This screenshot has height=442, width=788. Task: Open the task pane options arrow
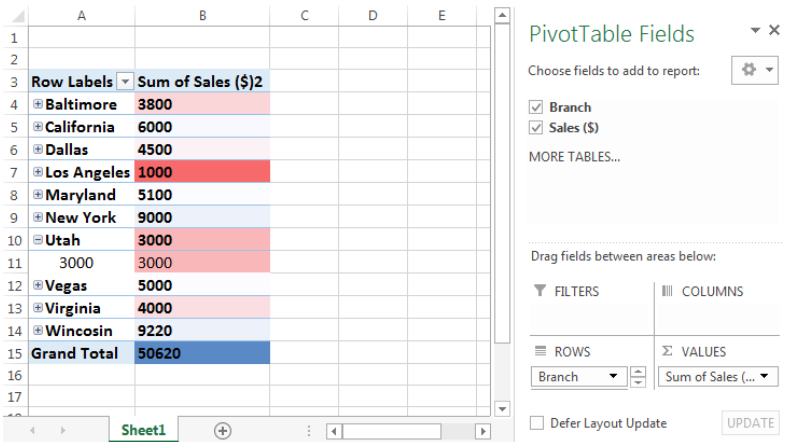755,31
